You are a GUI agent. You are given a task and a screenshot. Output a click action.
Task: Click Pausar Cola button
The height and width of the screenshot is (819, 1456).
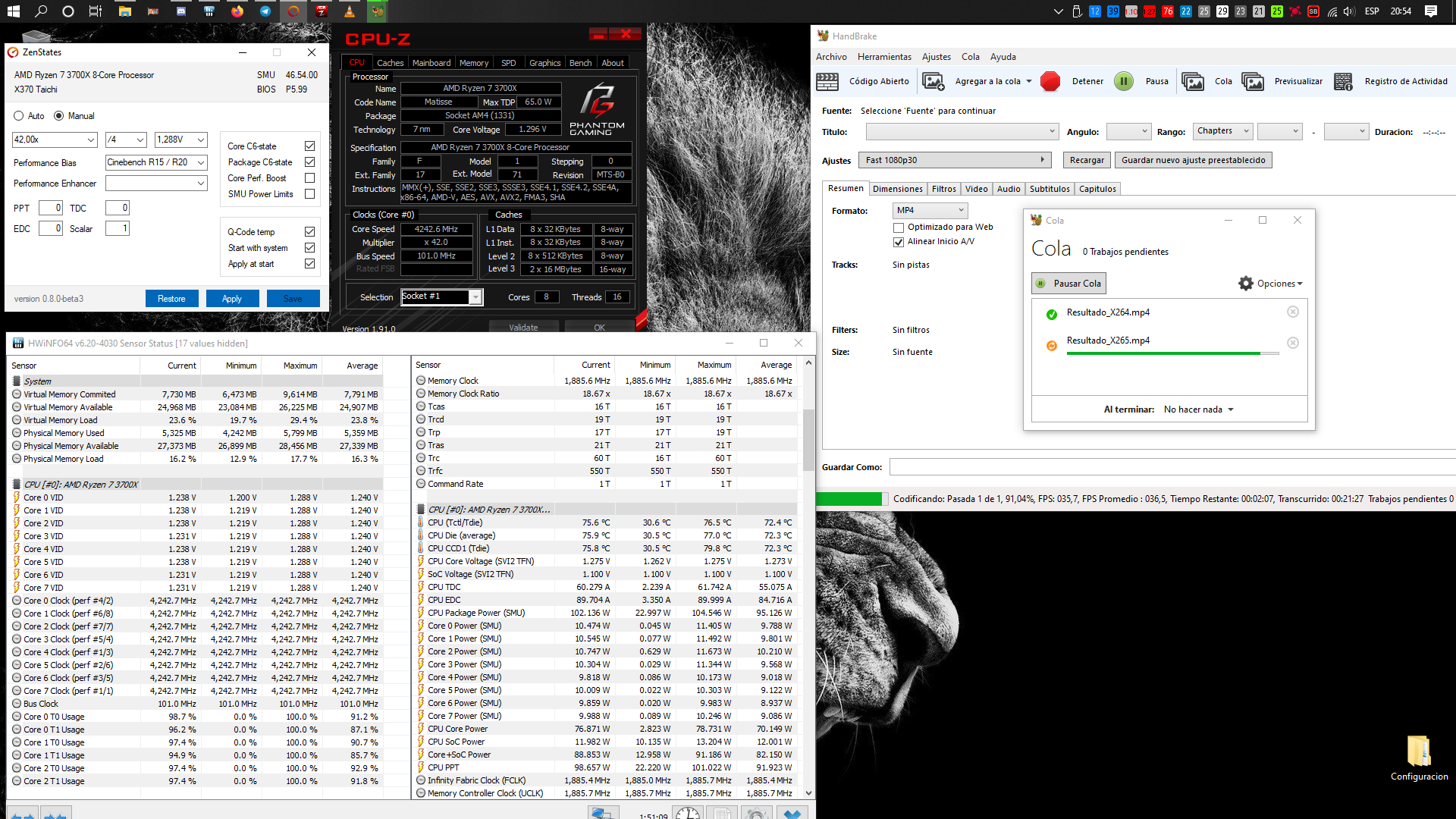click(x=1068, y=284)
